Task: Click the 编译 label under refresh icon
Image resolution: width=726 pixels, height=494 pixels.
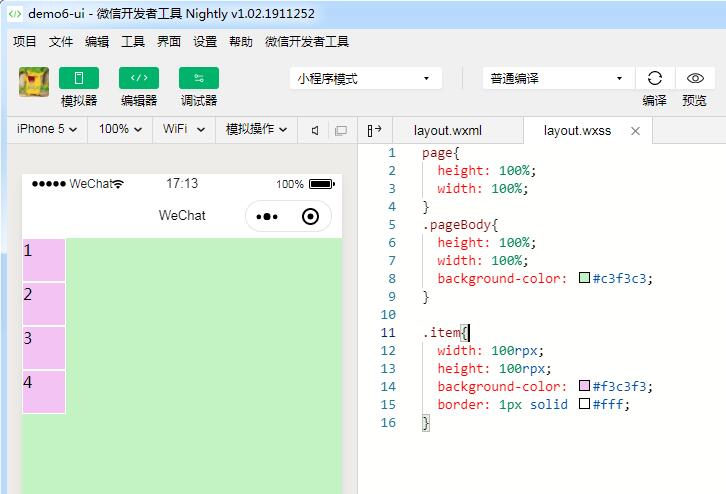Action: point(654,100)
